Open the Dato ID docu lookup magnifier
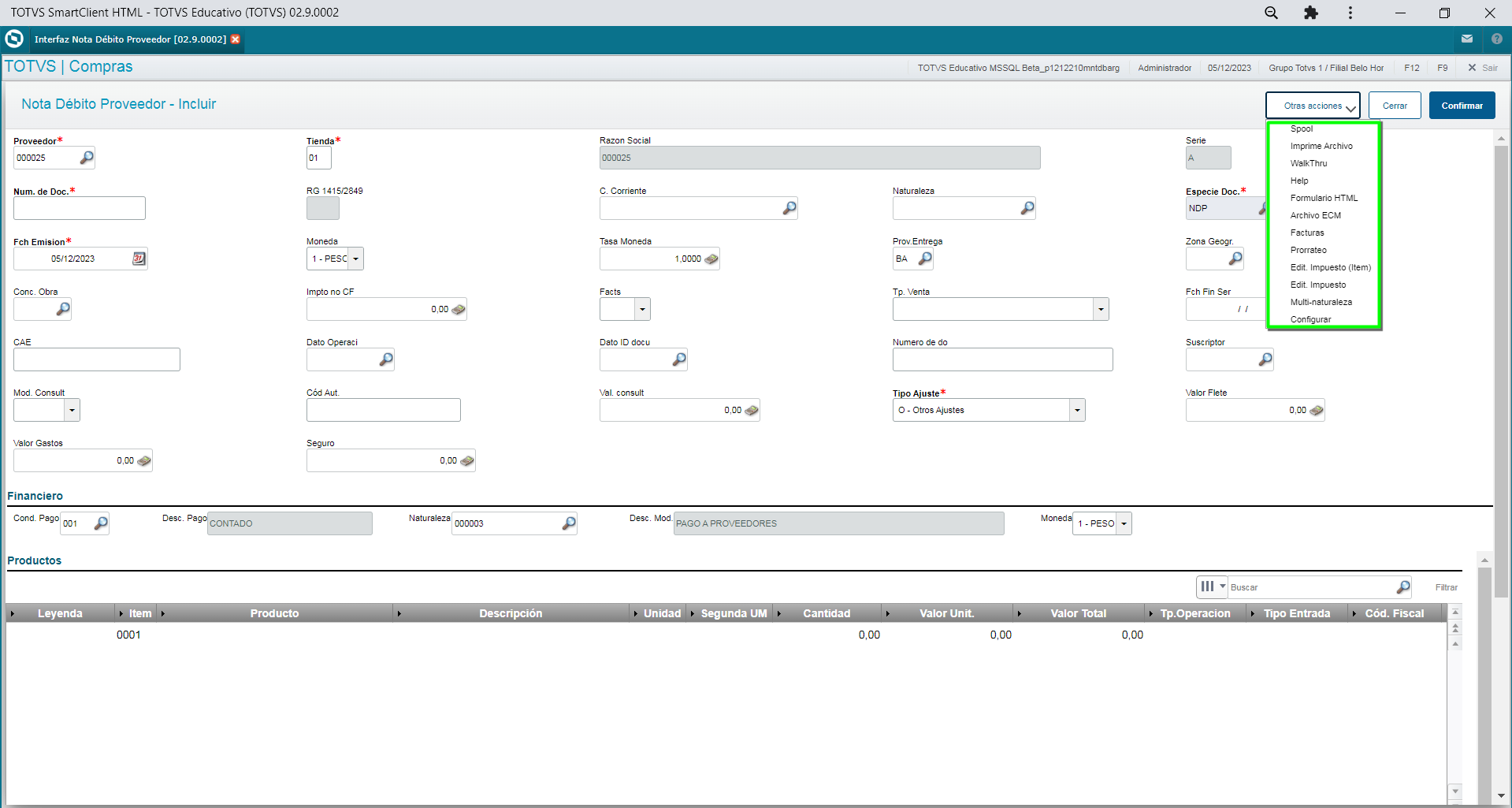1512x808 pixels. 679,359
